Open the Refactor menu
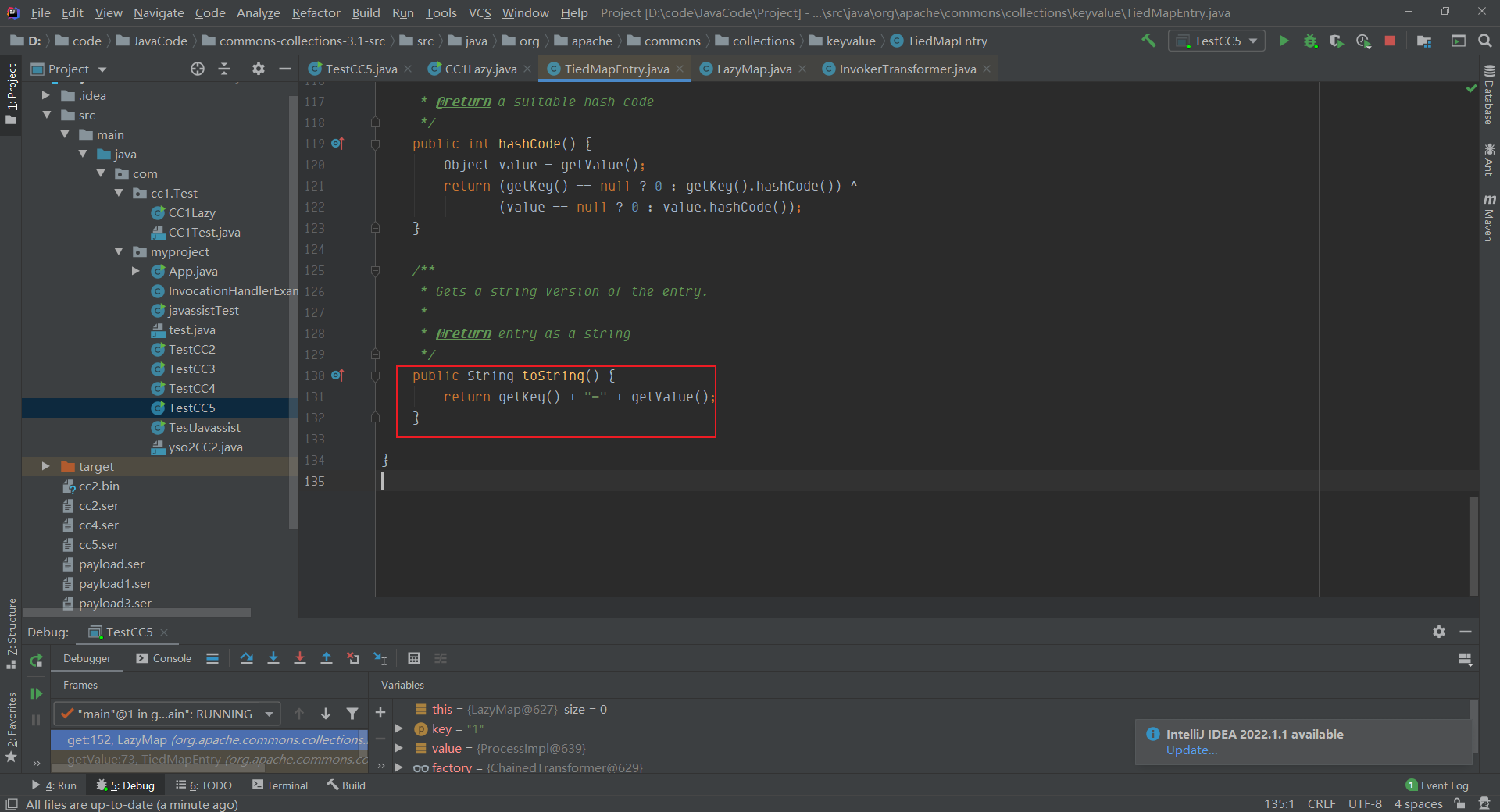Viewport: 1500px width, 812px height. 316,12
